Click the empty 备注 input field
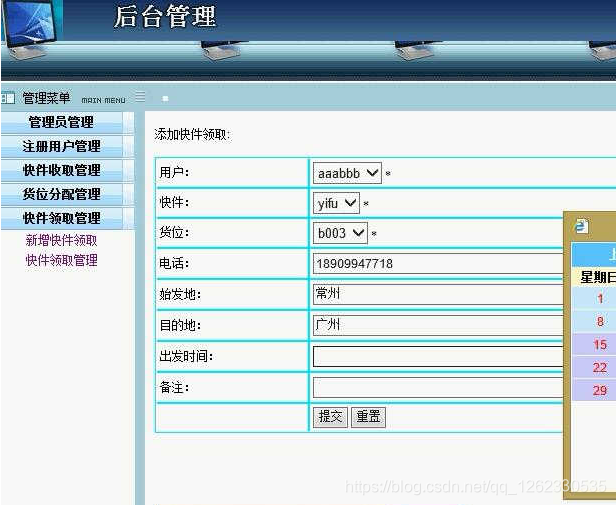 pyautogui.click(x=438, y=388)
